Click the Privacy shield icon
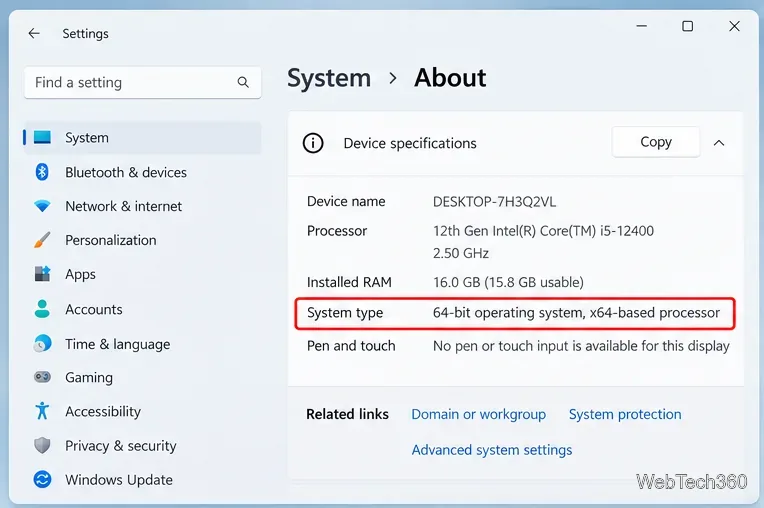This screenshot has height=508, width=764. tap(42, 445)
